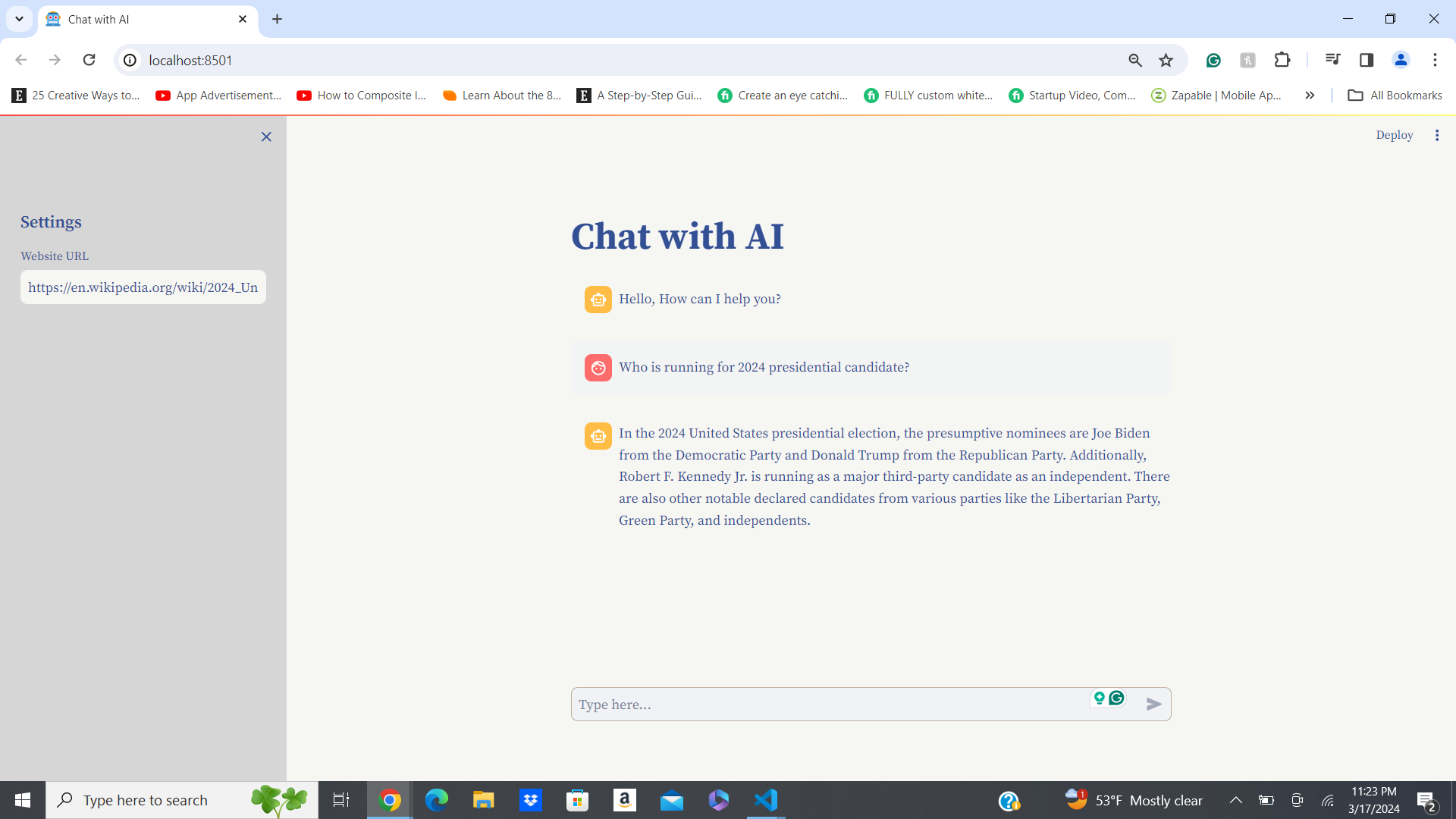
Task: Click the Grammarly extension toolbar icon
Action: [1213, 60]
